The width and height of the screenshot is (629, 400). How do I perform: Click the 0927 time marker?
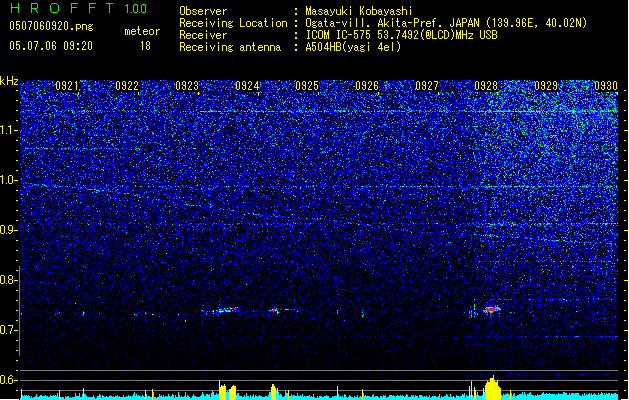(x=427, y=86)
